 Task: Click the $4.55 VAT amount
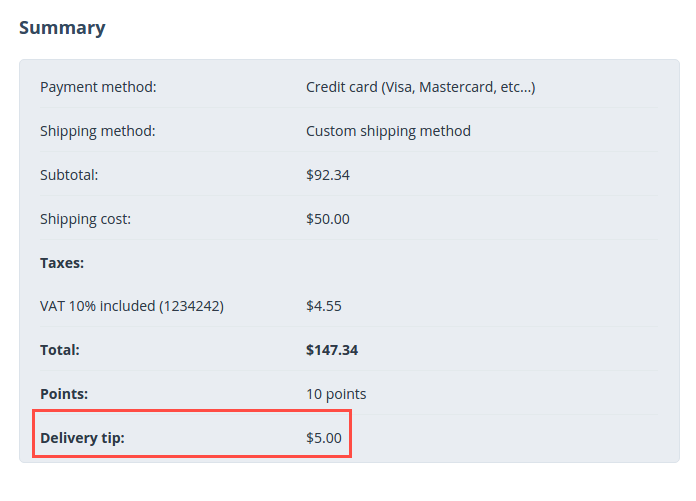tap(324, 306)
